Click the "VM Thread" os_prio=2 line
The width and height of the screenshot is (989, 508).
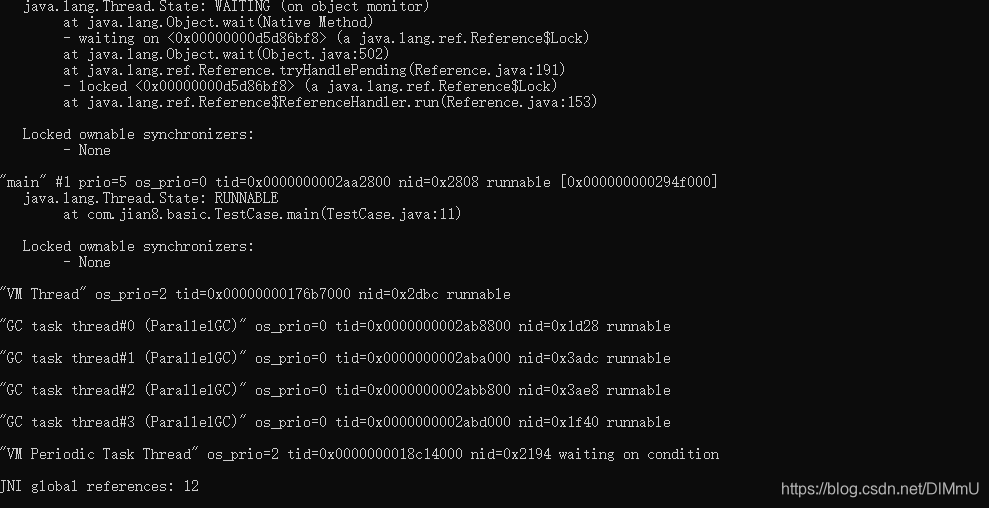[x=255, y=295]
